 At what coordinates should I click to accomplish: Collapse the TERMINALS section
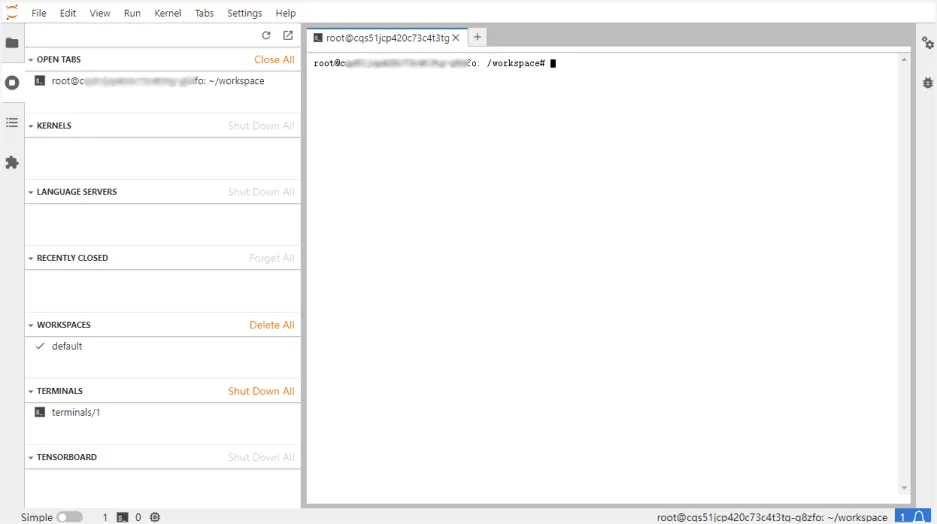pyautogui.click(x=30, y=391)
